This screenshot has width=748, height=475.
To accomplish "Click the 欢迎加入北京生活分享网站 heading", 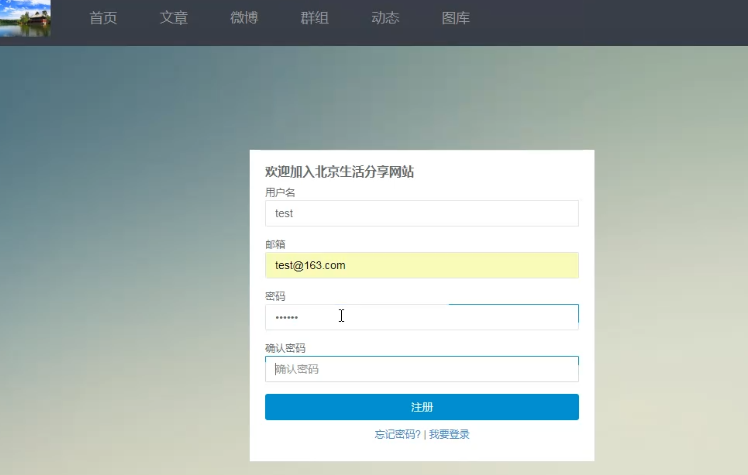I will click(340, 172).
